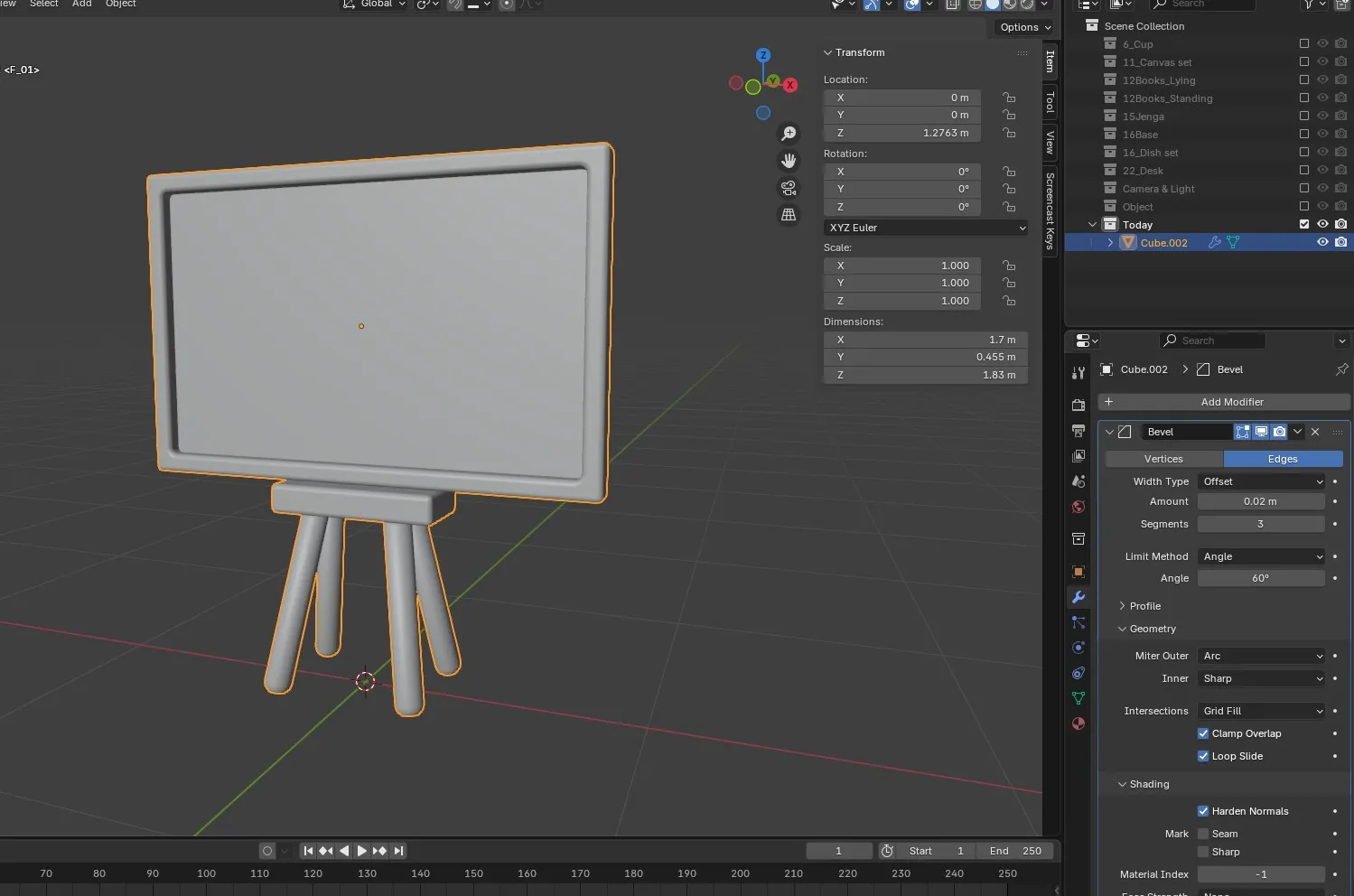This screenshot has height=896, width=1354.
Task: Open the Modifiers wrench tab icon
Action: point(1078,597)
